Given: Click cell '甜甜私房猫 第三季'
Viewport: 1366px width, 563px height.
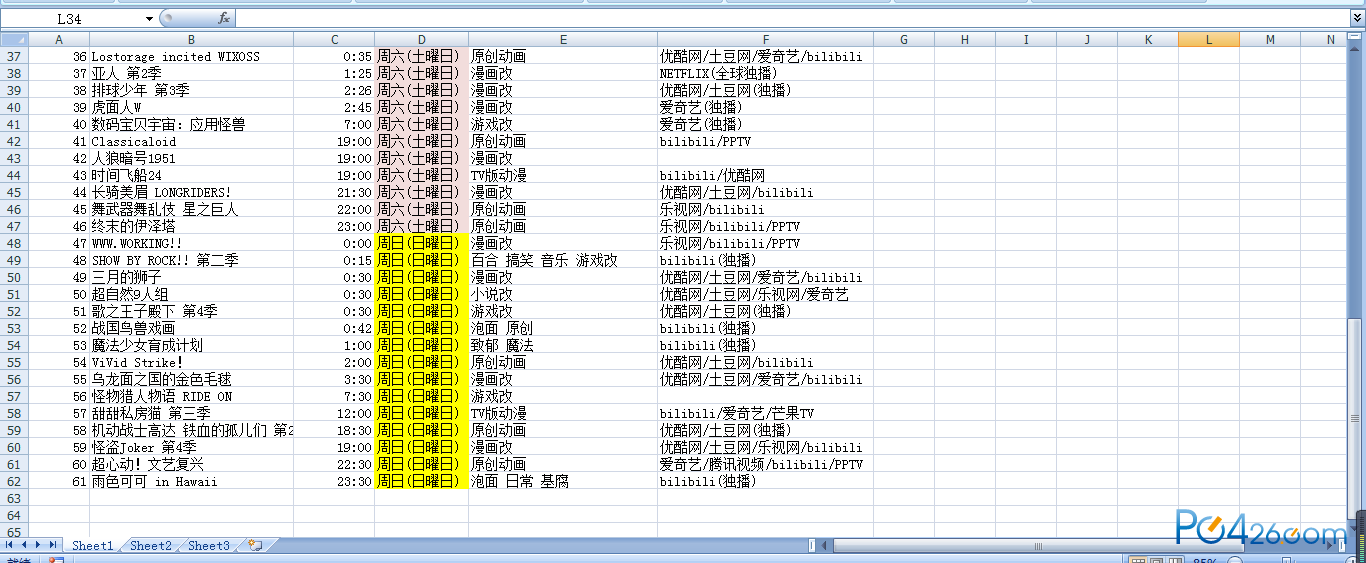Looking at the screenshot, I should point(192,413).
